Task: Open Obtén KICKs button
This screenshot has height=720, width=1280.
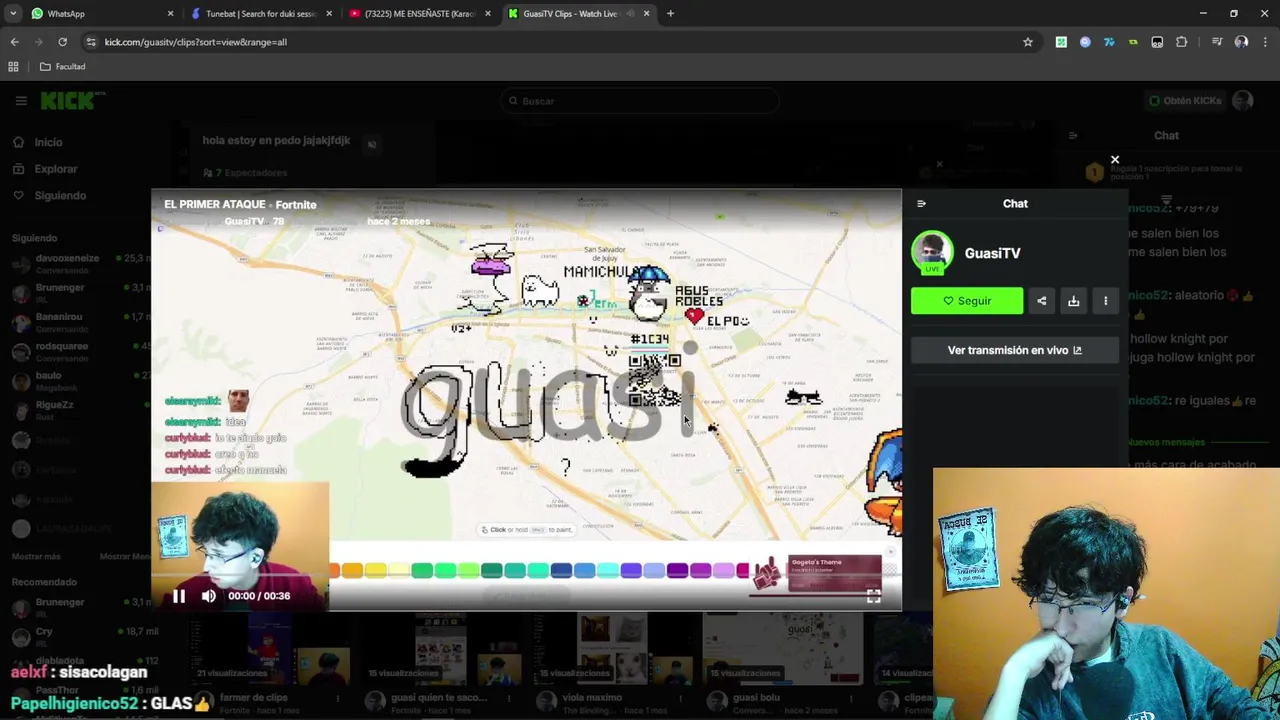Action: [1185, 101]
